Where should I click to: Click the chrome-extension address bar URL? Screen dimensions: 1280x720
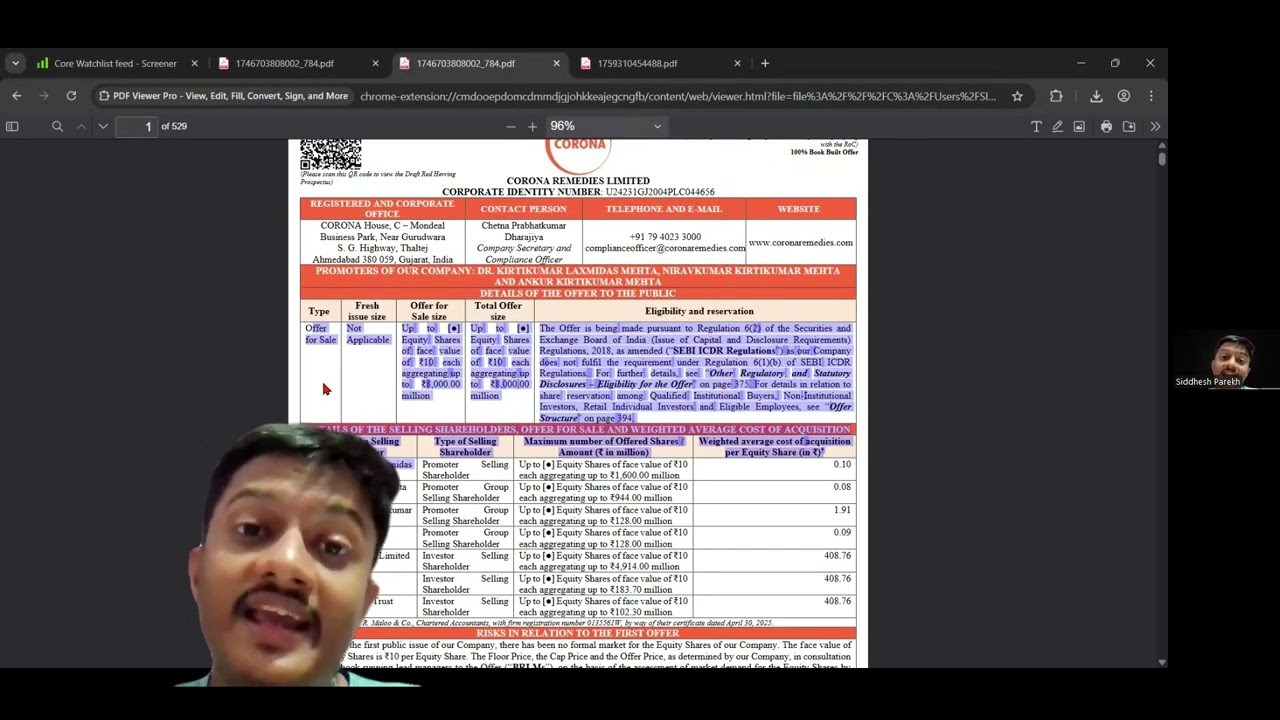(x=678, y=96)
